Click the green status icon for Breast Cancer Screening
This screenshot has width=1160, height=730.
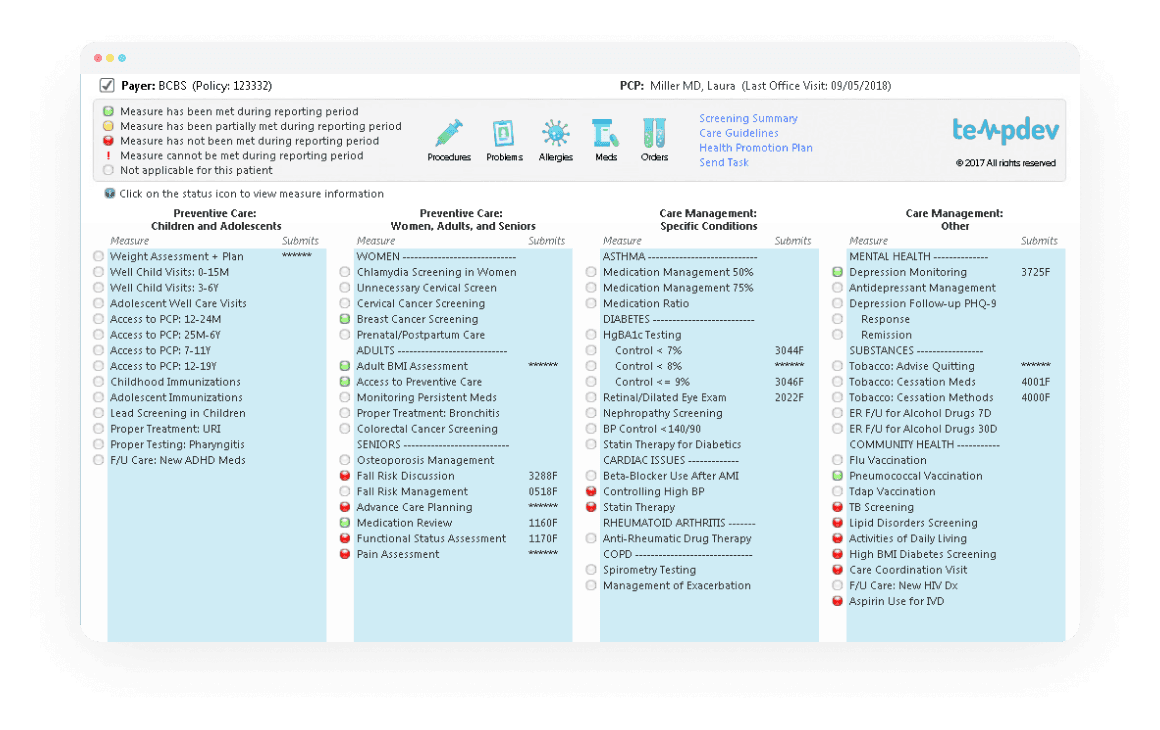344,319
